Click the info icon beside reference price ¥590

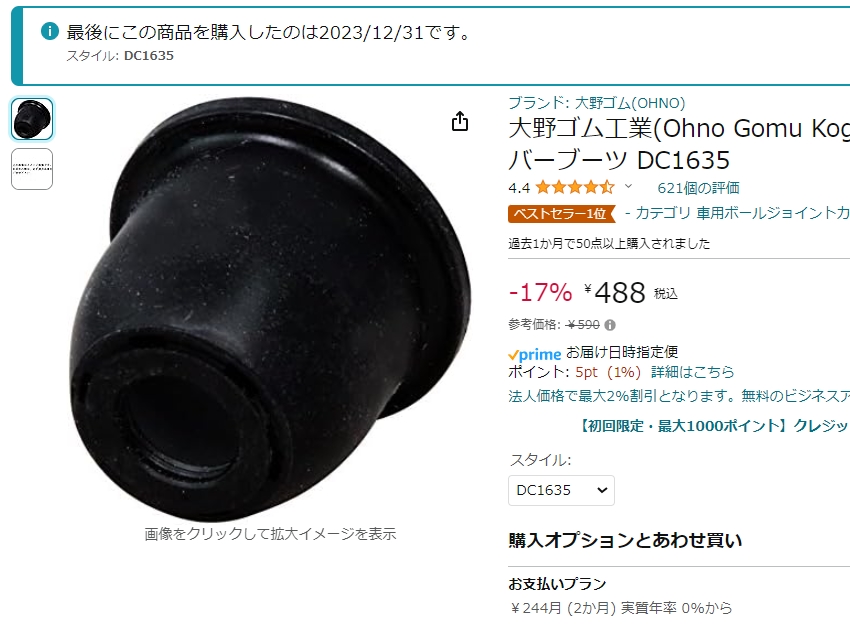coord(610,325)
